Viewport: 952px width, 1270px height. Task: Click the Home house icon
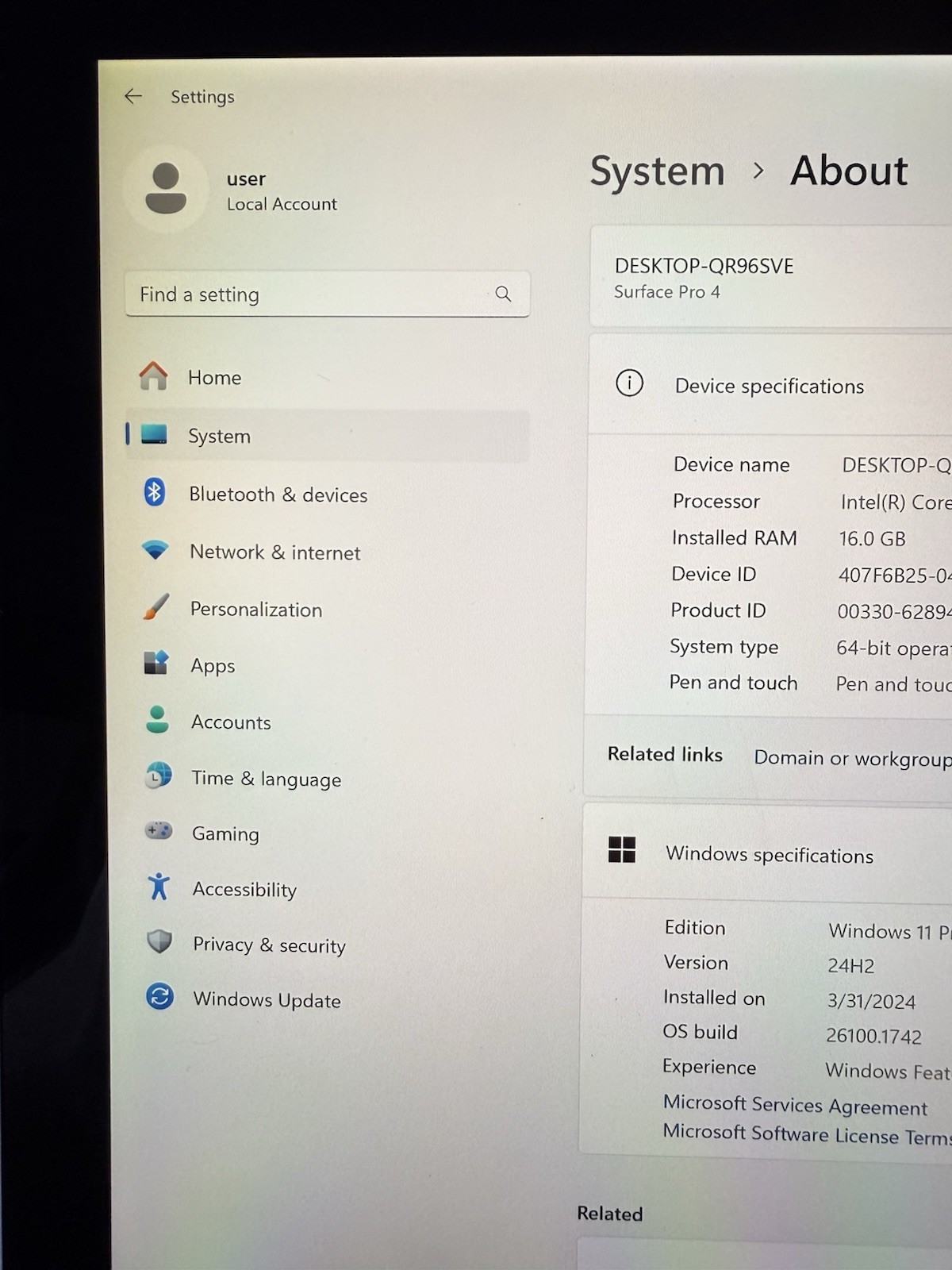154,376
